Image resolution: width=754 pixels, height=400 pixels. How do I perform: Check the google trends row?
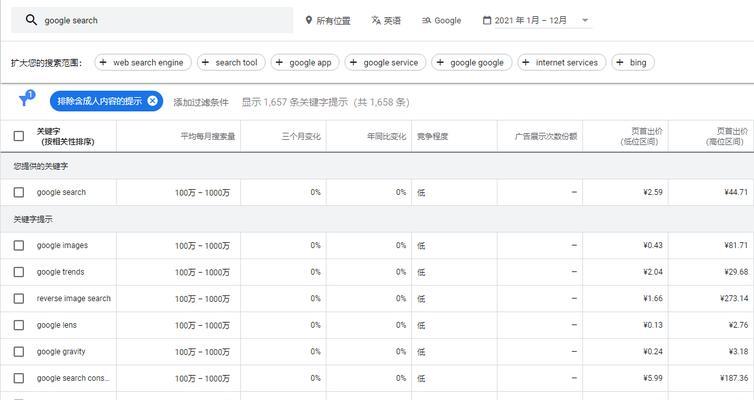click(19, 272)
